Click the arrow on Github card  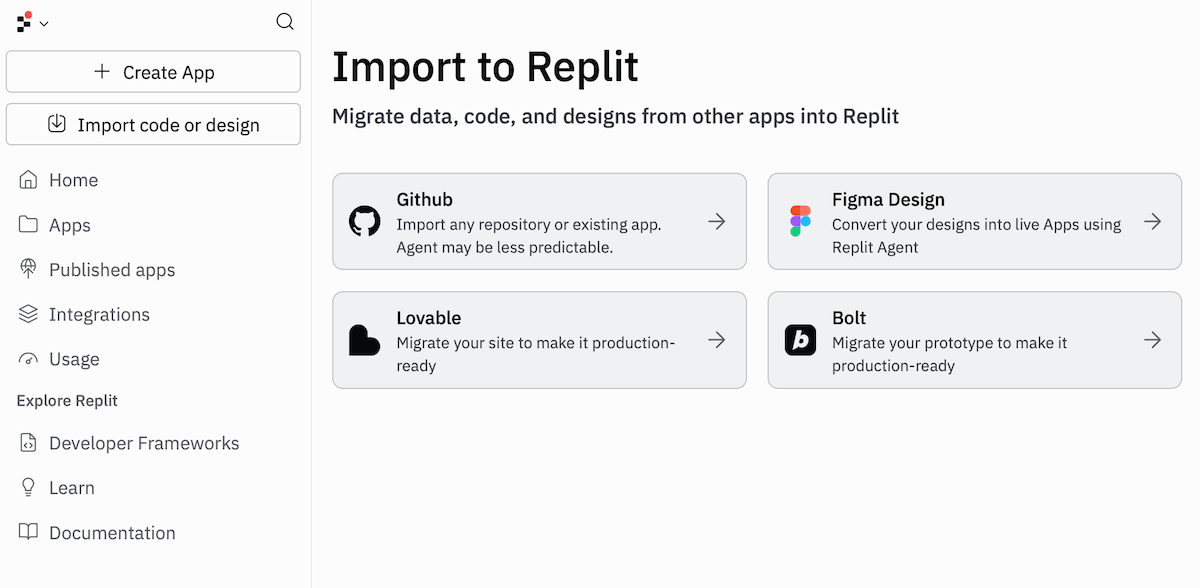pos(717,222)
